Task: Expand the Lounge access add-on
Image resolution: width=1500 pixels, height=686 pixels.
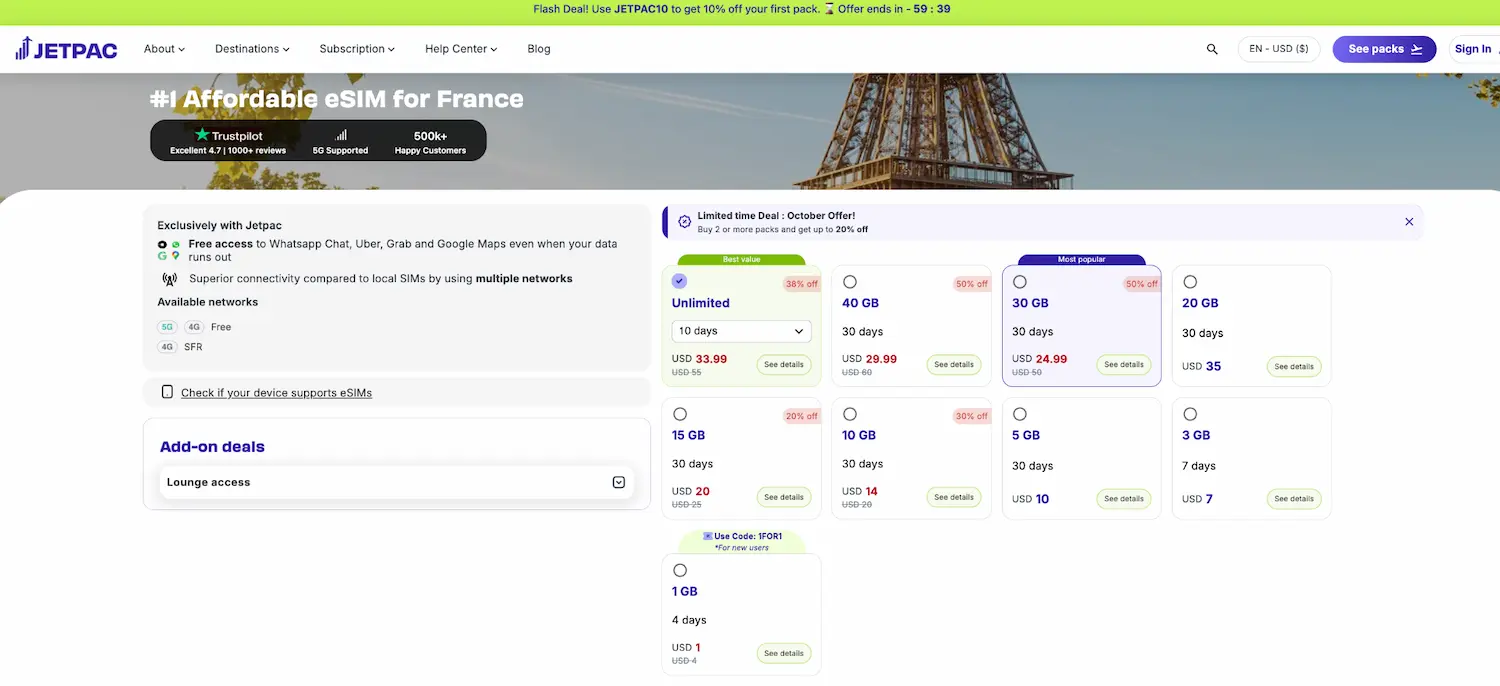Action: pyautogui.click(x=618, y=481)
